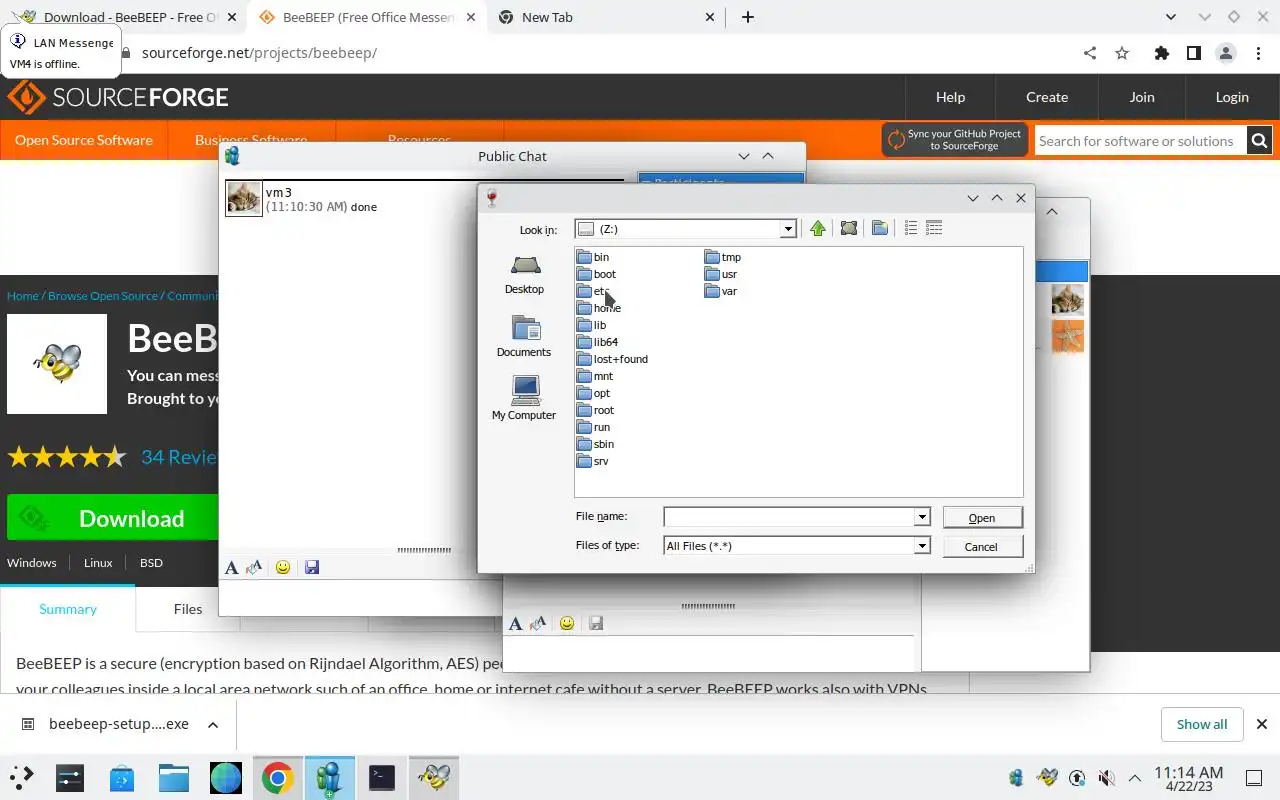Go up one folder level in file dialog
1280x800 pixels.
[818, 229]
